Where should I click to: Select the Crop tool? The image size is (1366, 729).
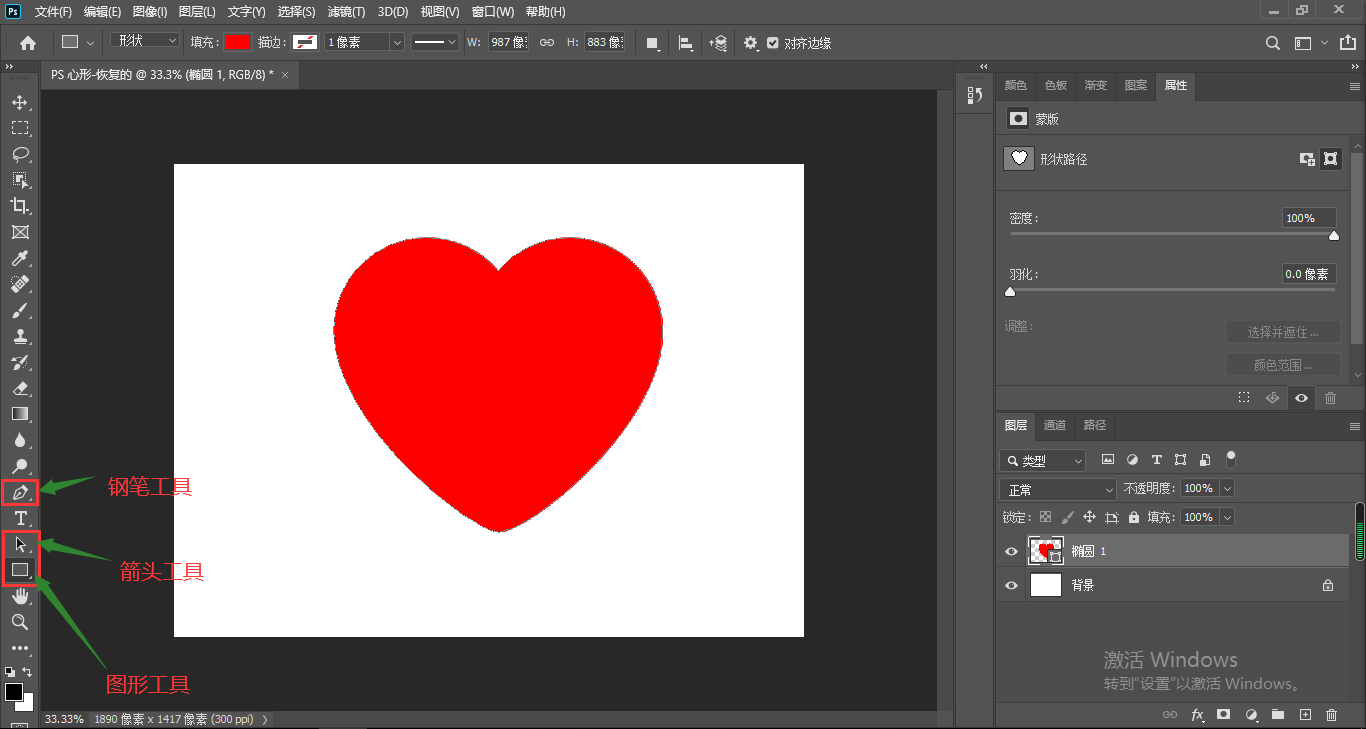19,206
